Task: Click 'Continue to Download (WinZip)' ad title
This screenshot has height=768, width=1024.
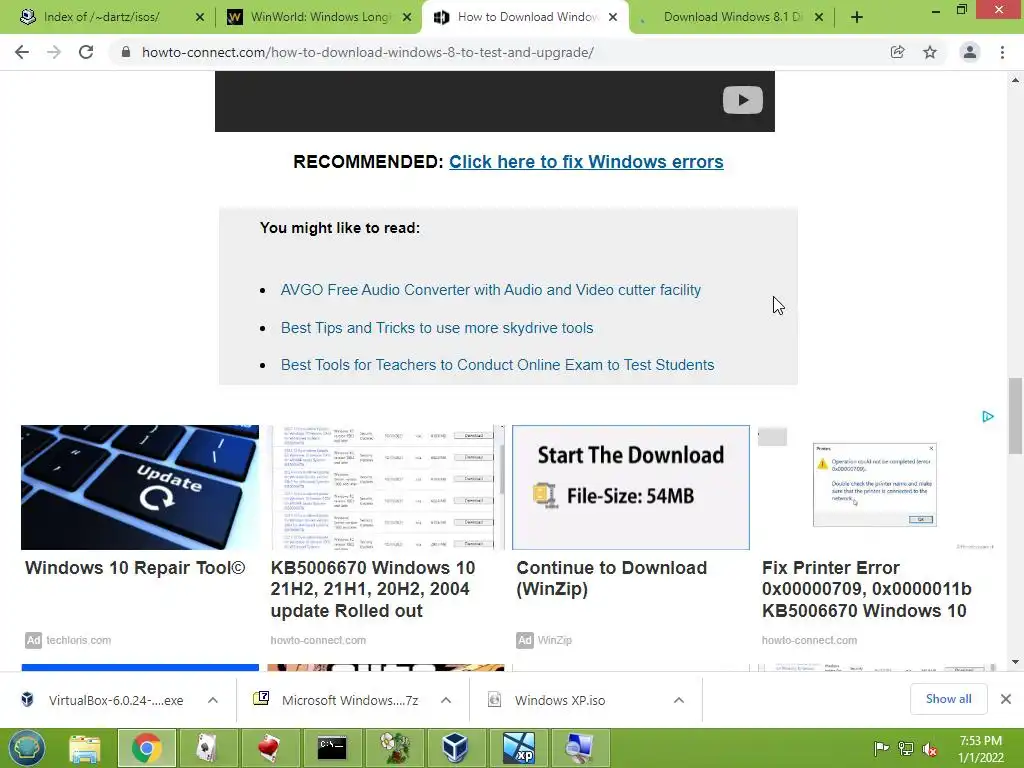Action: coord(612,579)
